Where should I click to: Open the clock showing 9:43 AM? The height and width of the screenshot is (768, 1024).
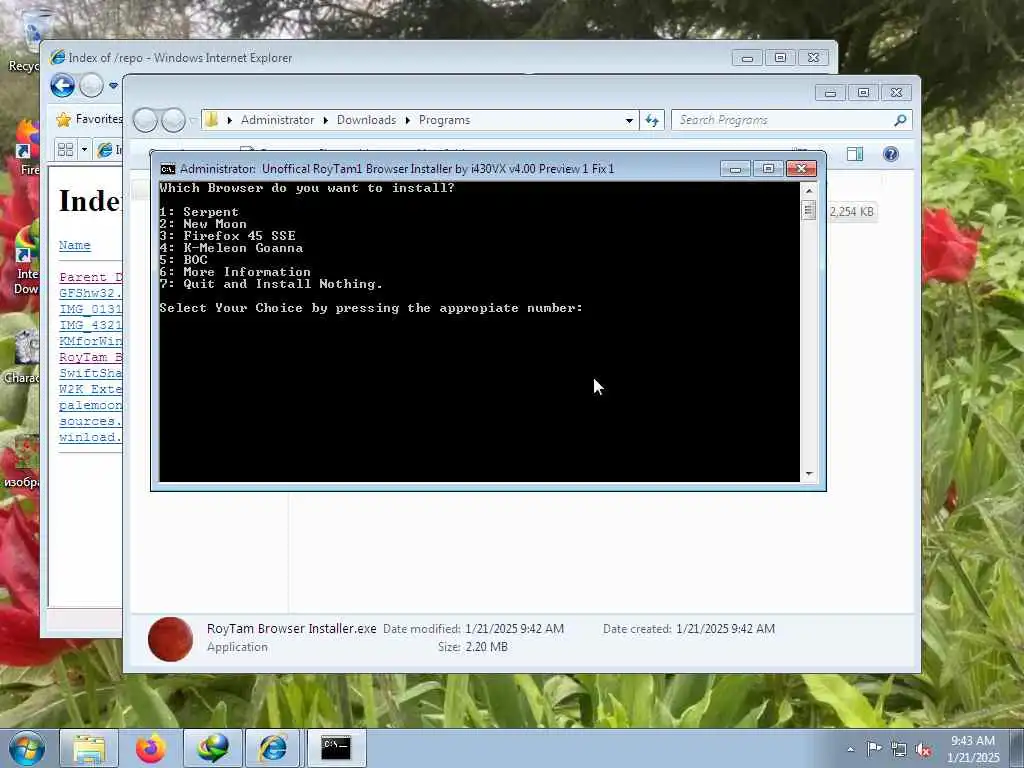coord(972,749)
